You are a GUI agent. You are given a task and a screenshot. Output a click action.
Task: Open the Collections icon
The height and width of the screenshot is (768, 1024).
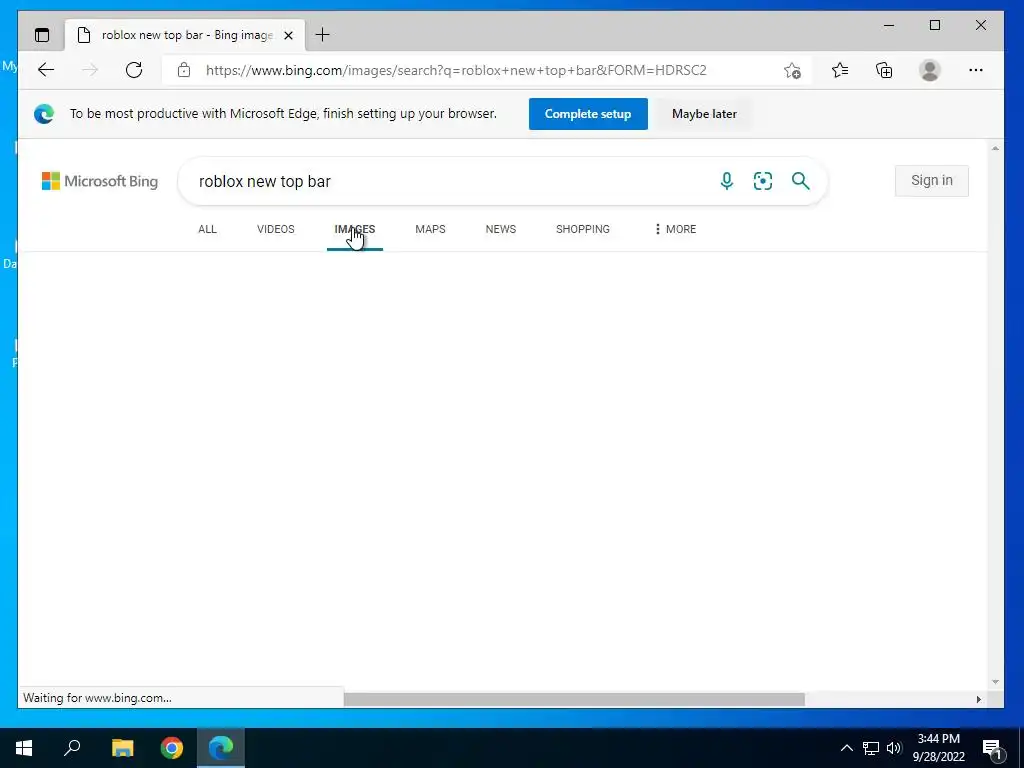tap(884, 70)
